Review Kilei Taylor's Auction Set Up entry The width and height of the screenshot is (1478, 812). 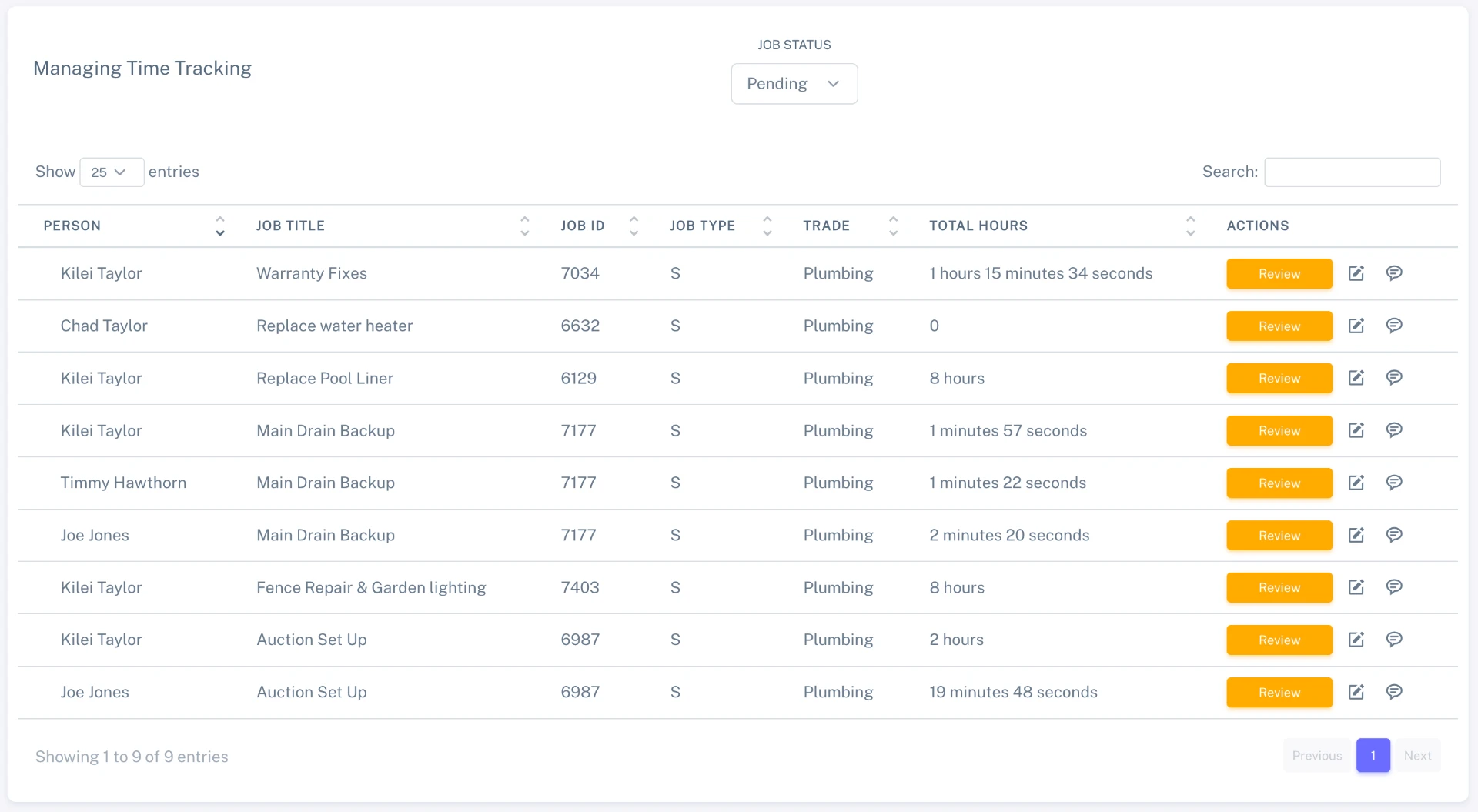(1279, 640)
